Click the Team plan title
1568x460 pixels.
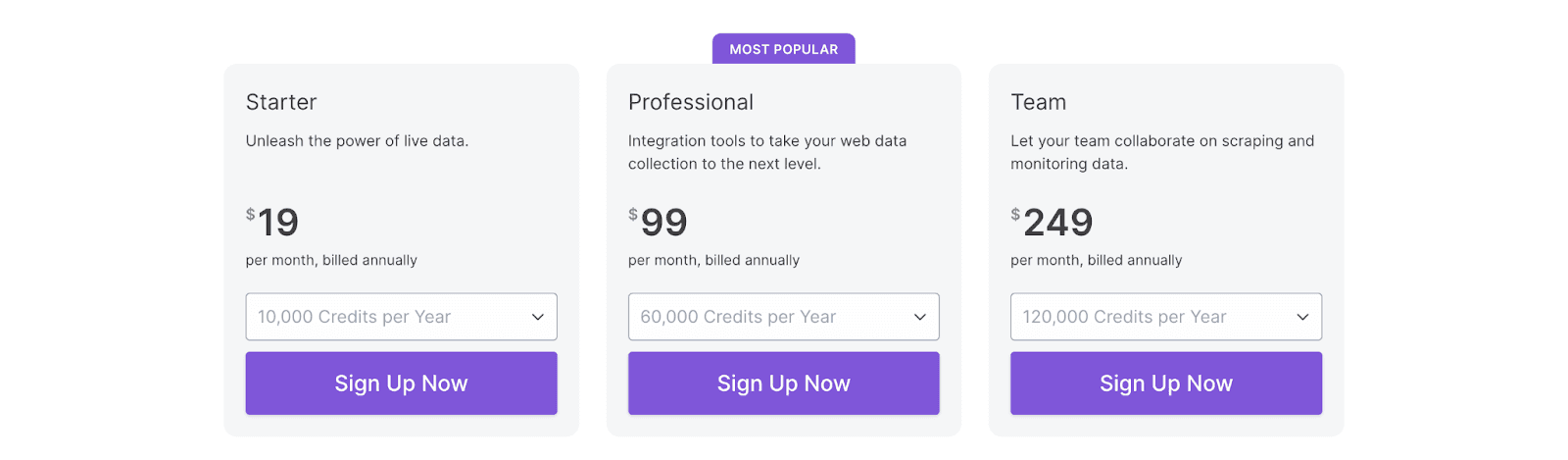pyautogui.click(x=1038, y=102)
